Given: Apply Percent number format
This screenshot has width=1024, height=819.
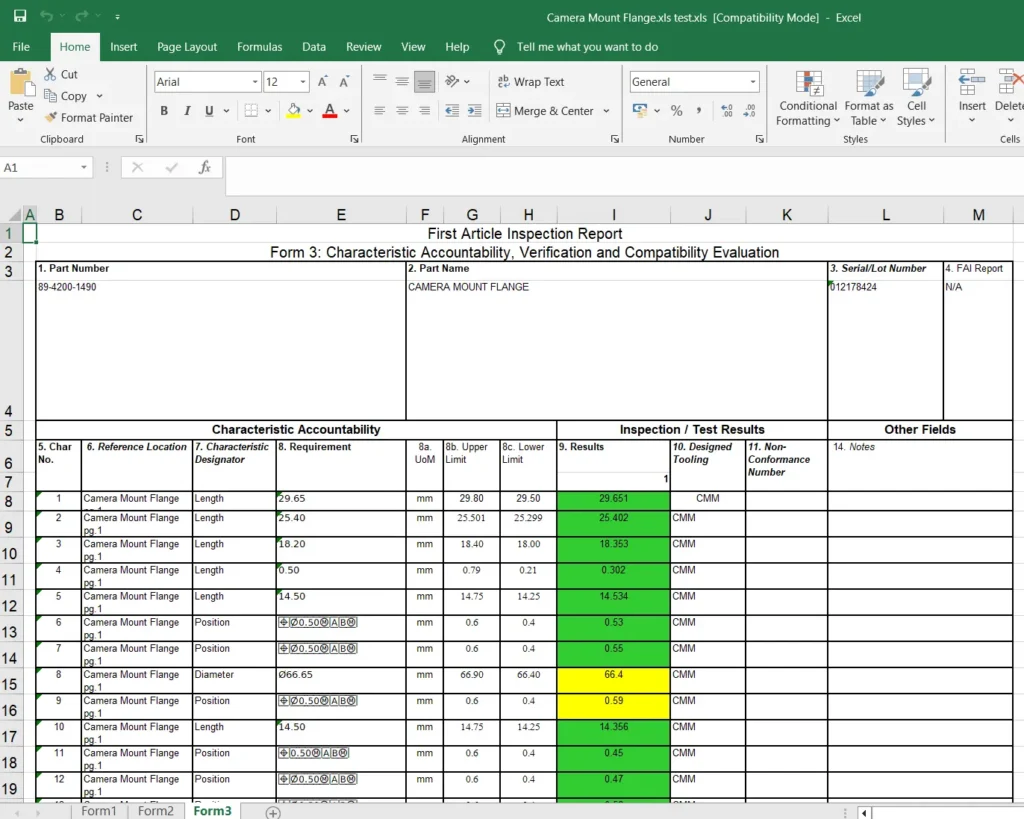Looking at the screenshot, I should point(678,111).
